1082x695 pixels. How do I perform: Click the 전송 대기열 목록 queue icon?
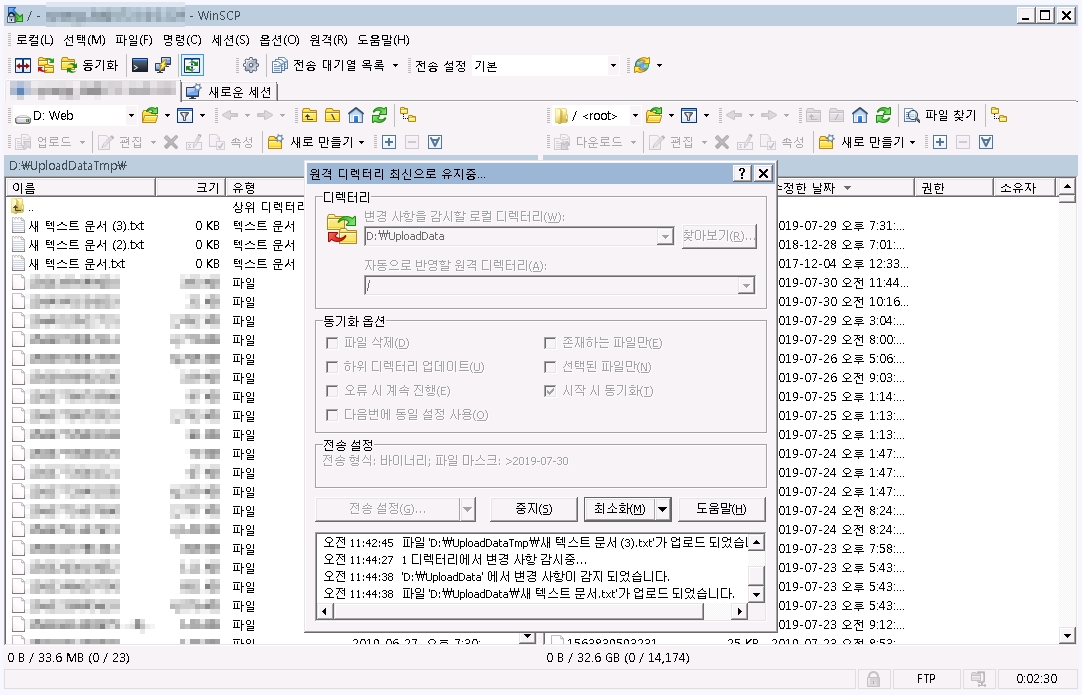pyautogui.click(x=279, y=66)
